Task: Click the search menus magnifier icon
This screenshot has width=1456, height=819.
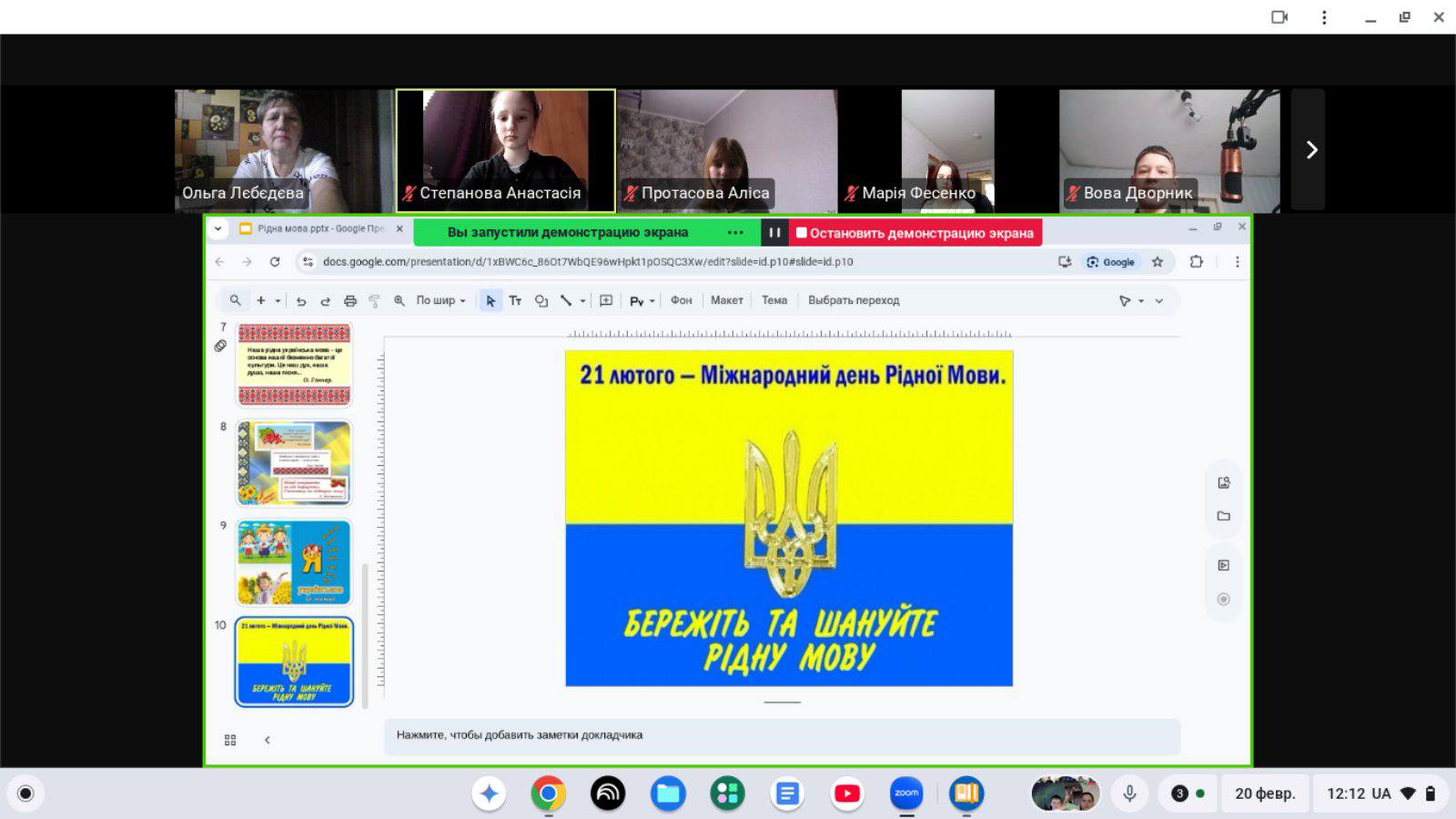Action: point(236,300)
